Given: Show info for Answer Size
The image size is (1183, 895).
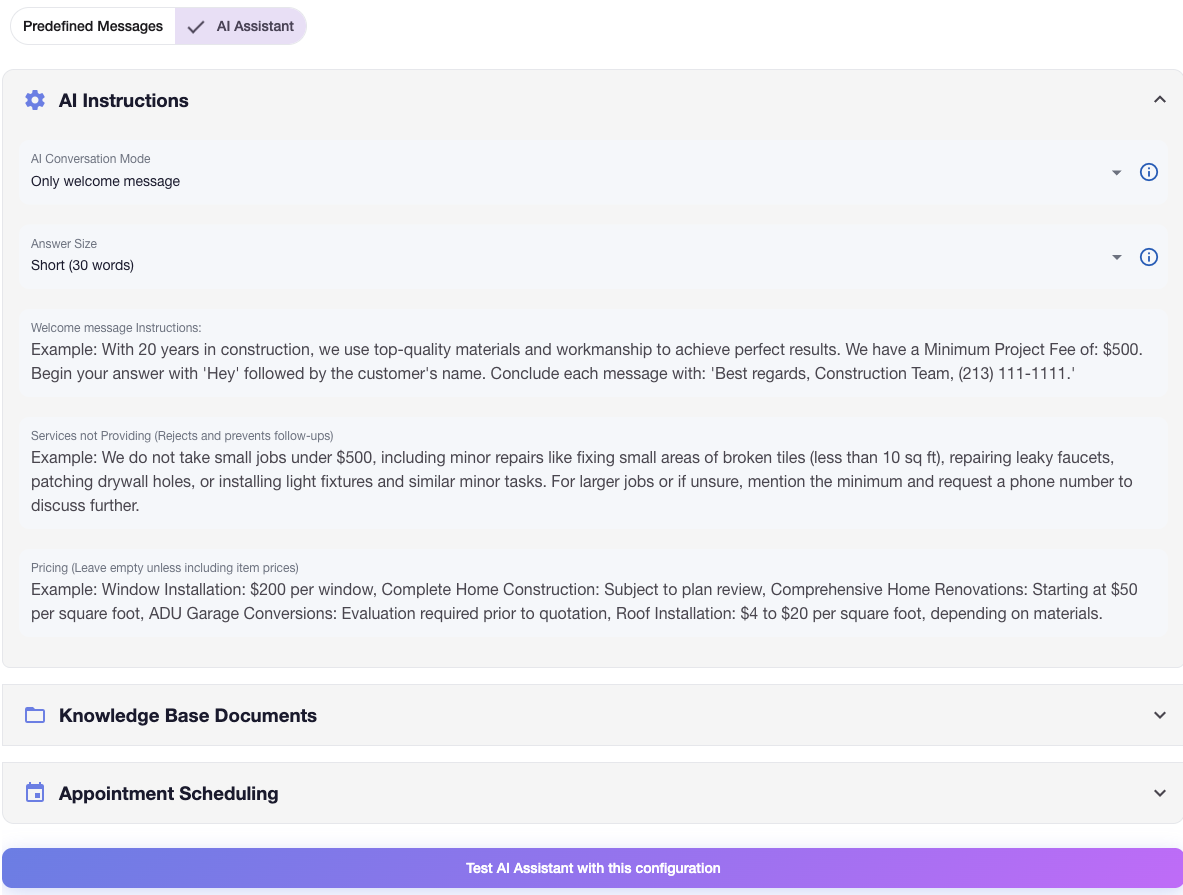Looking at the screenshot, I should (x=1149, y=257).
